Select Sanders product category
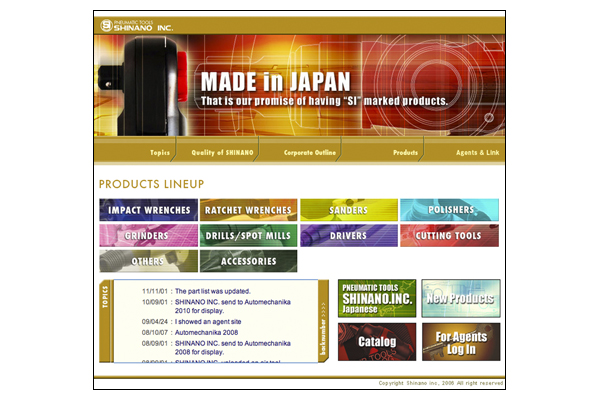 [349, 210]
